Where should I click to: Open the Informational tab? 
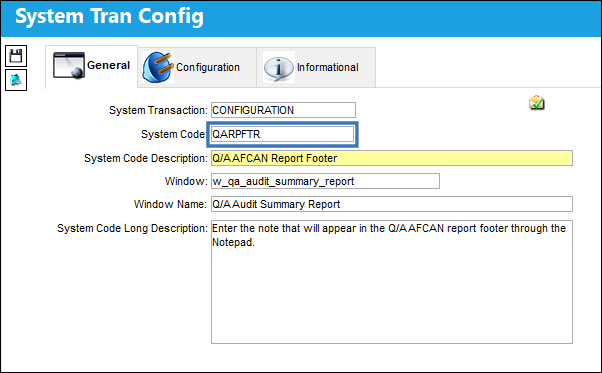coord(316,67)
